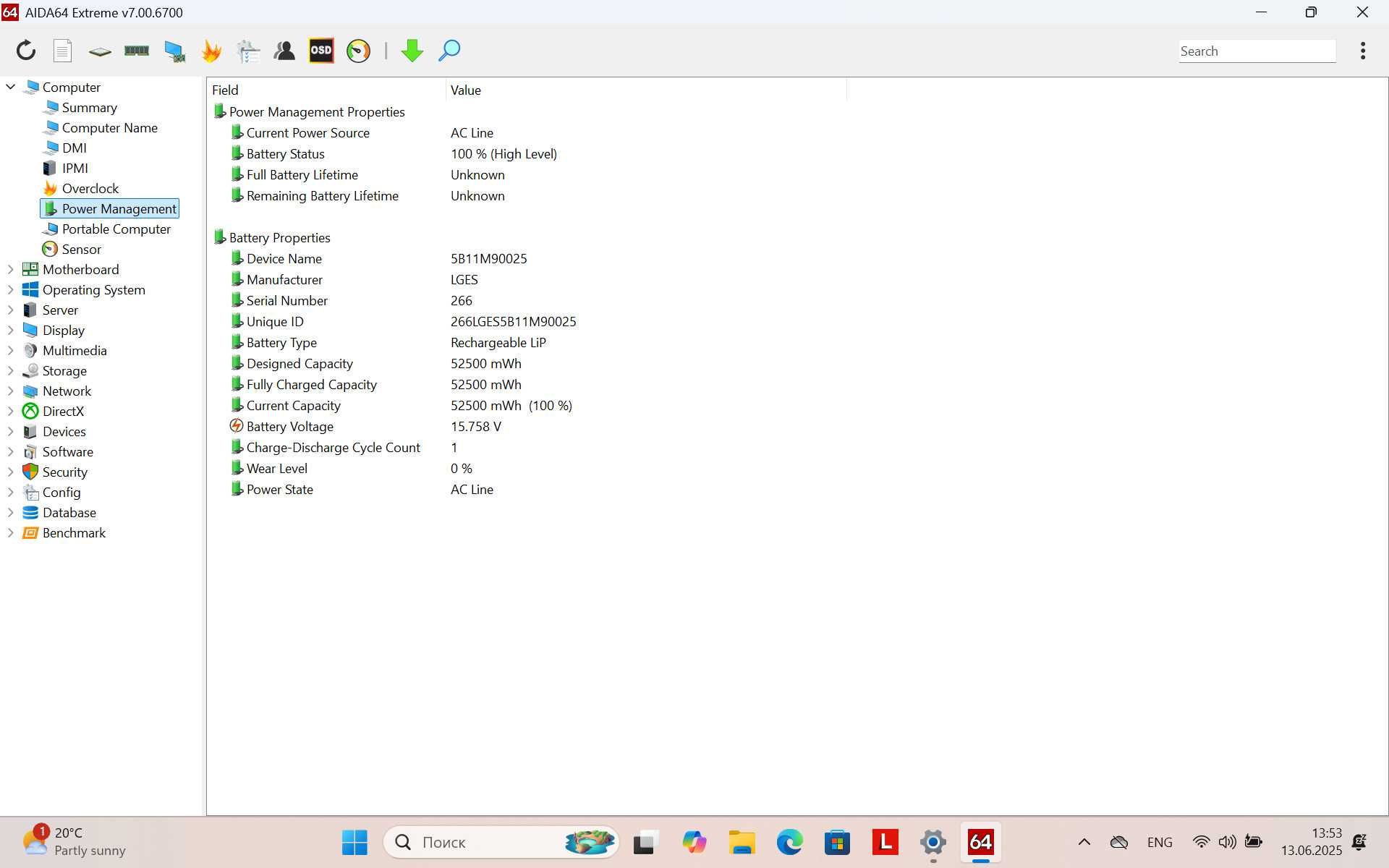Screen dimensions: 1389x868
Task: Click the Field column header
Action: click(326, 90)
